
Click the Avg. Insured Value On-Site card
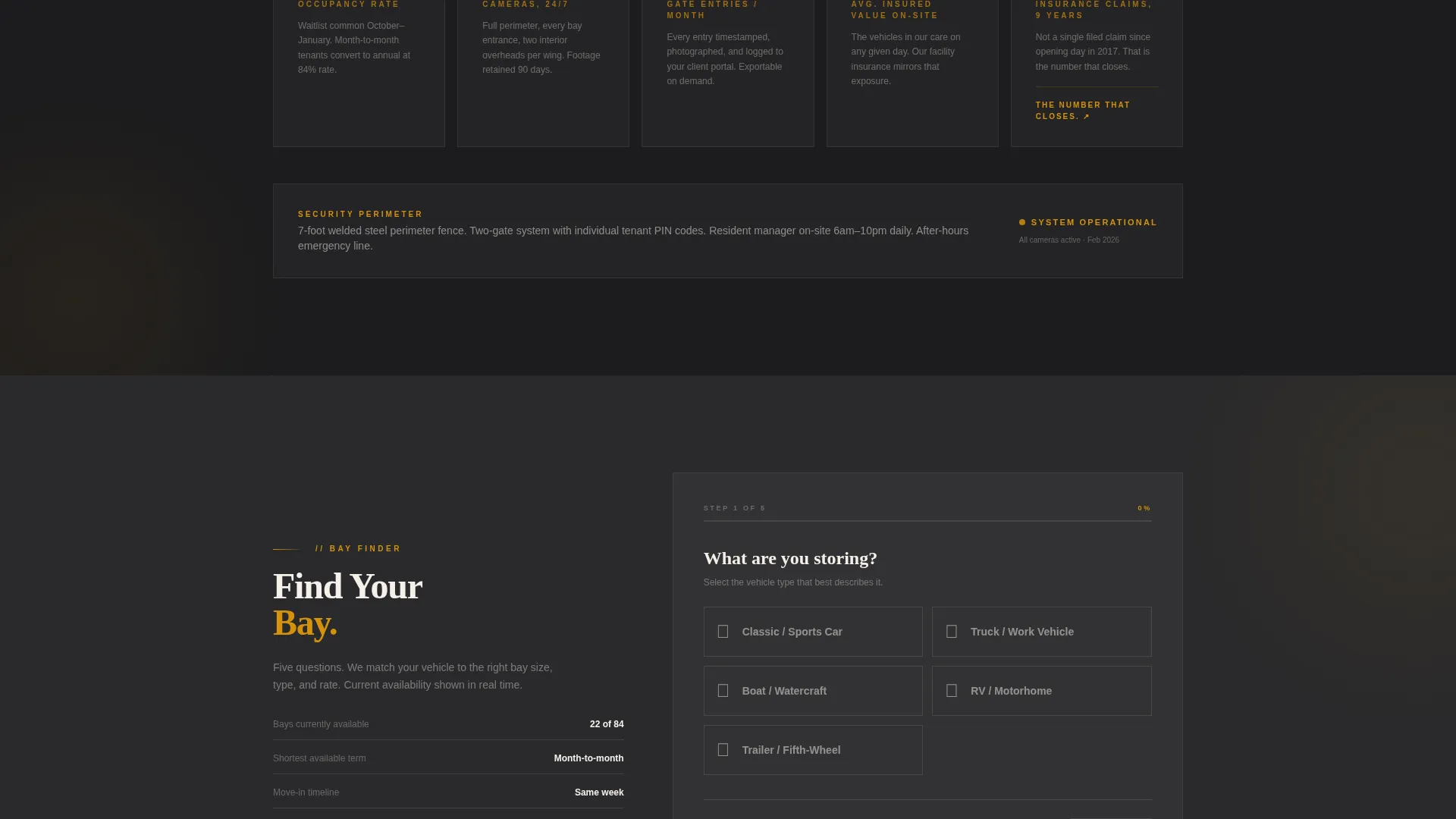(912, 73)
